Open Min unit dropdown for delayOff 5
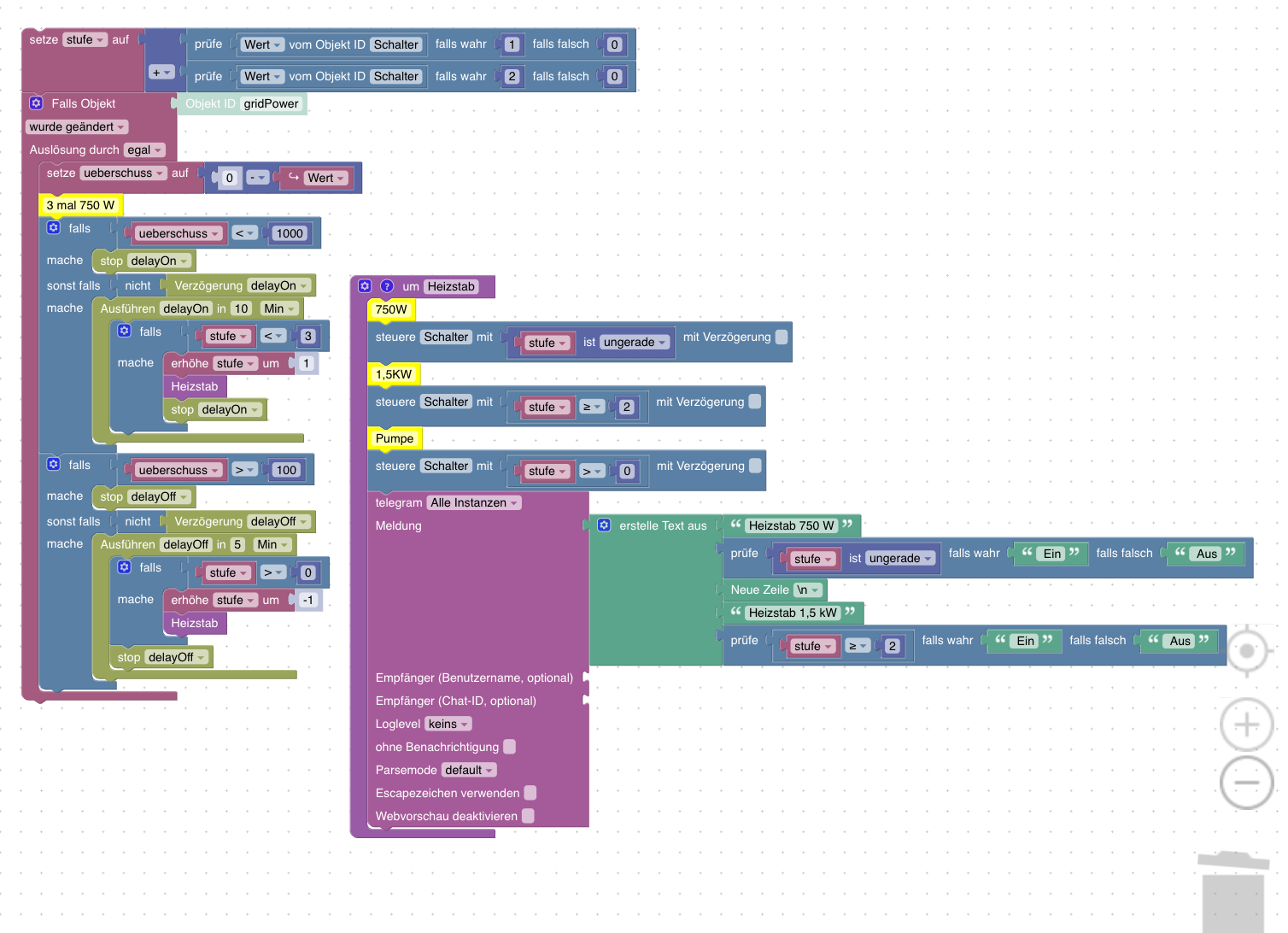Viewport: 1288px width, 933px height. pos(272,544)
